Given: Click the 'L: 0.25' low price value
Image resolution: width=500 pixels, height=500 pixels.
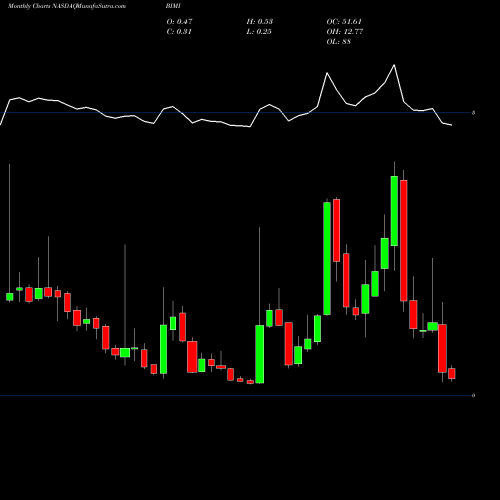Looking at the screenshot, I should (x=259, y=32).
